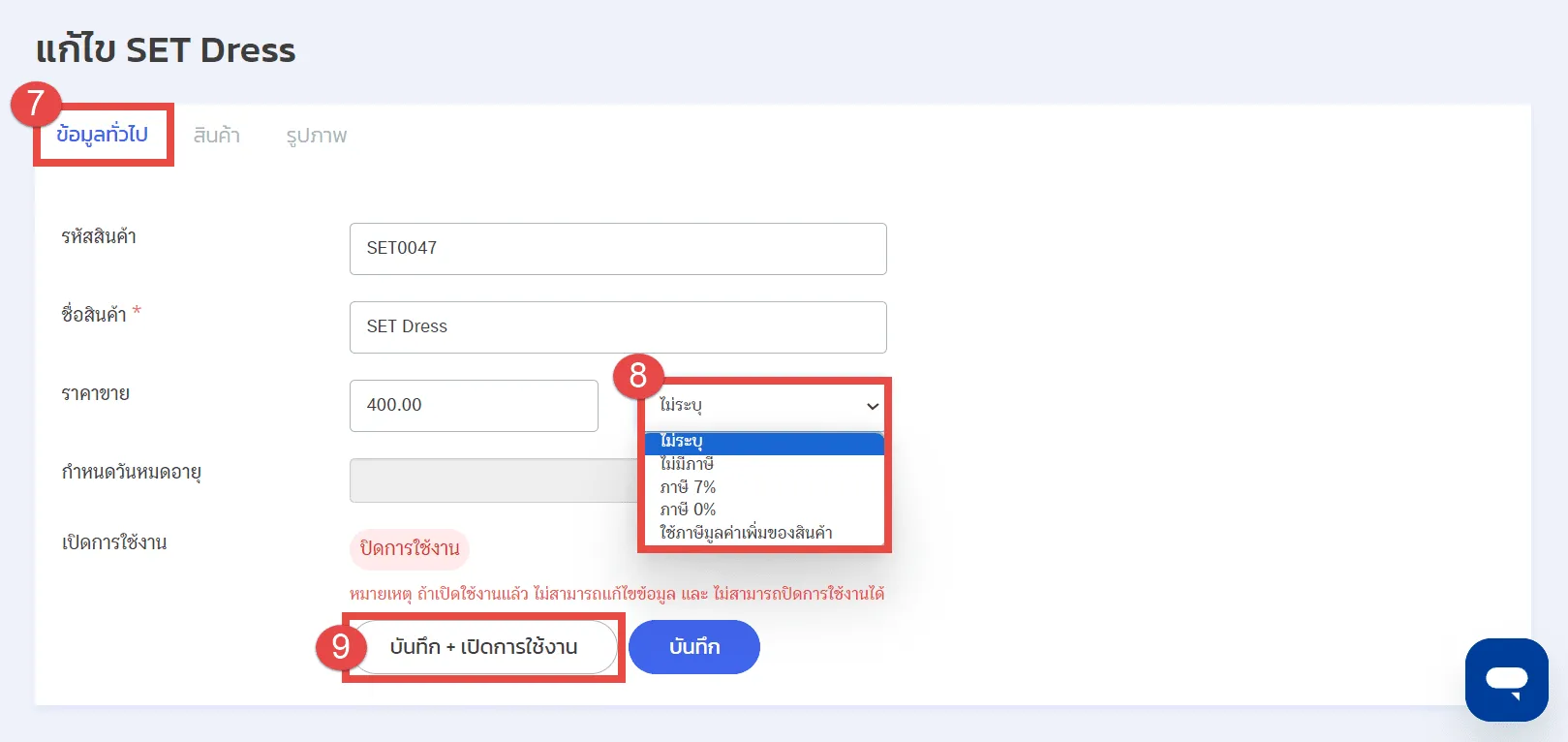Select highlighted ไม่ระบุ option in list
This screenshot has height=742, width=1568.
click(763, 442)
